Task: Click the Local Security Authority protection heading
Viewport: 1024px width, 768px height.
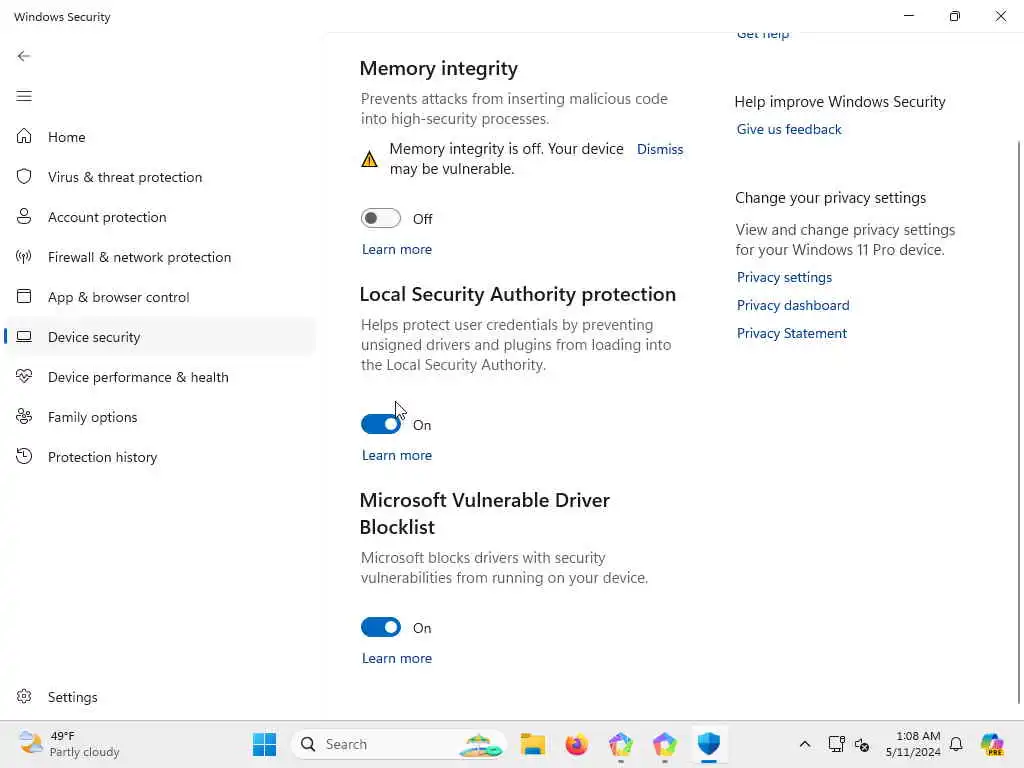Action: pyautogui.click(x=518, y=295)
